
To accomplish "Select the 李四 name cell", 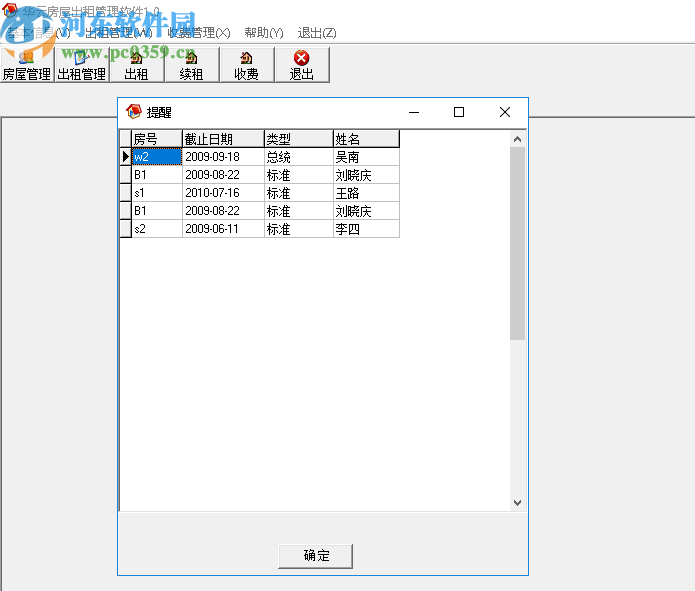I will pyautogui.click(x=366, y=229).
